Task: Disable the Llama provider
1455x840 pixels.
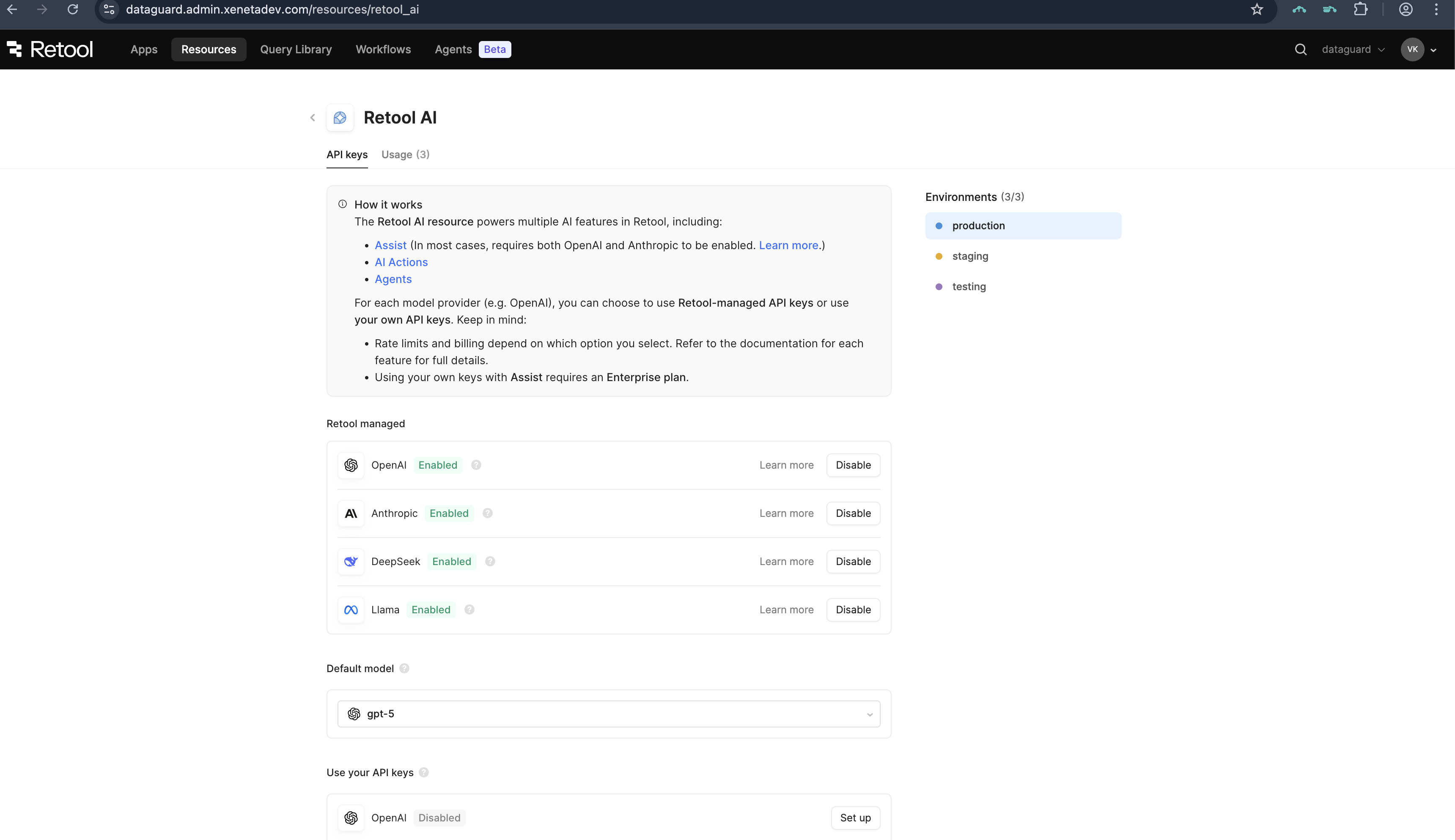Action: [x=853, y=609]
